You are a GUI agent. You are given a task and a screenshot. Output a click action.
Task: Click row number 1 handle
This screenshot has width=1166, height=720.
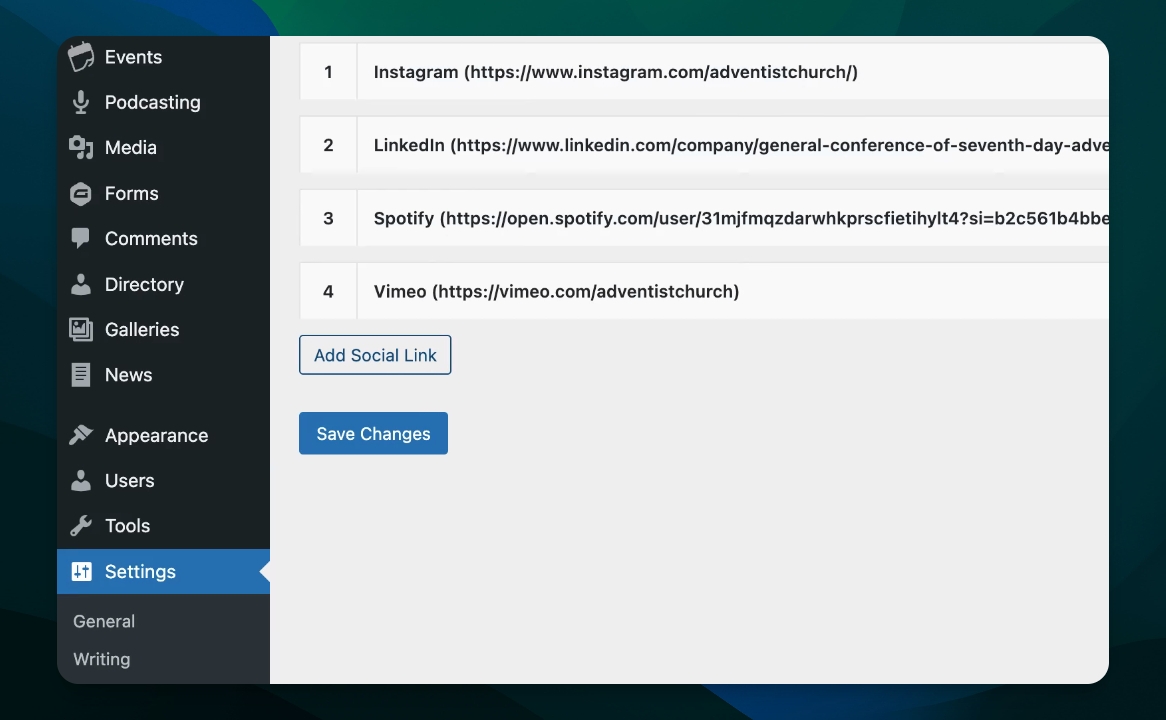point(328,71)
